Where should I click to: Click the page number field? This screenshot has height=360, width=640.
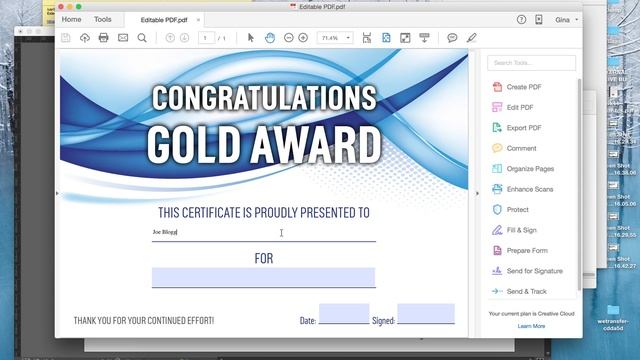[x=207, y=38]
